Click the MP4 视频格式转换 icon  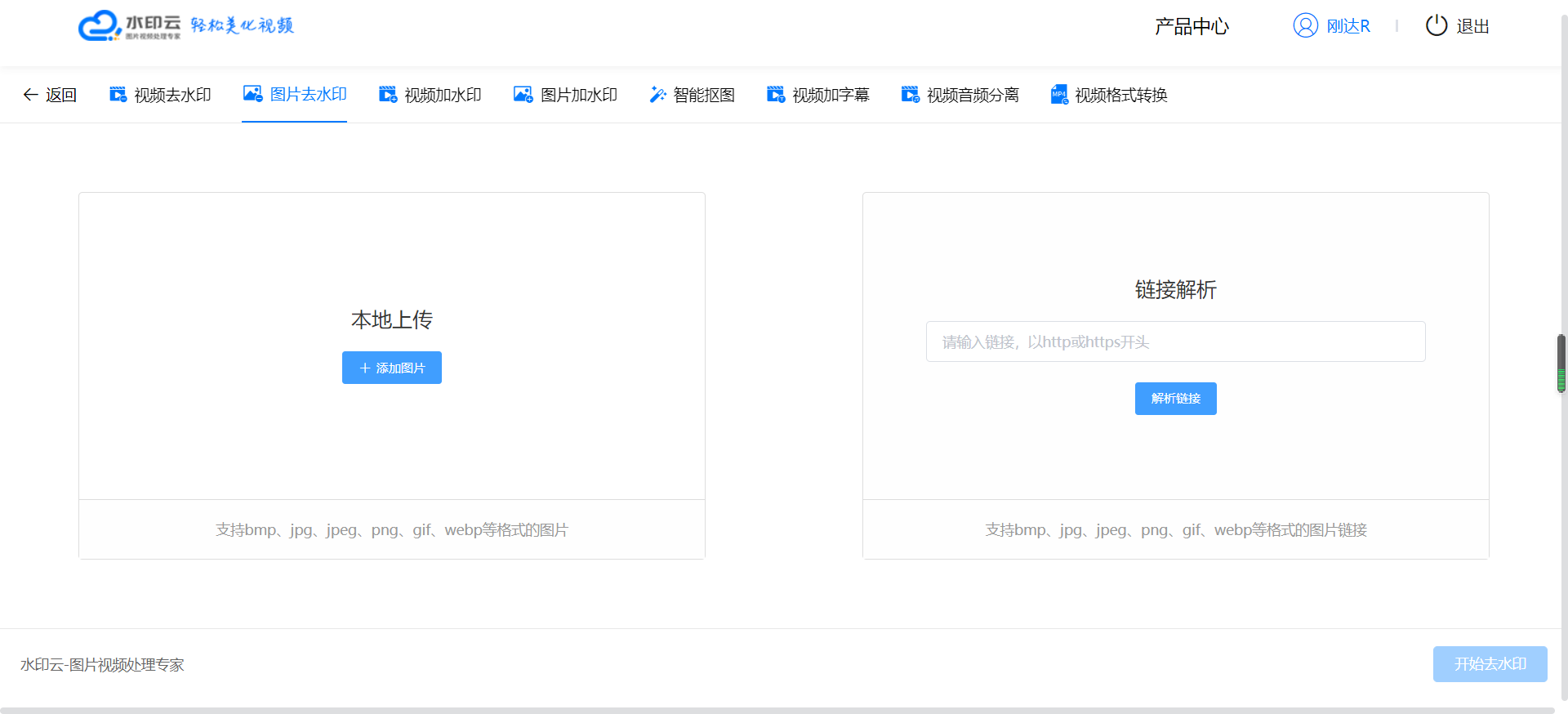click(1059, 95)
